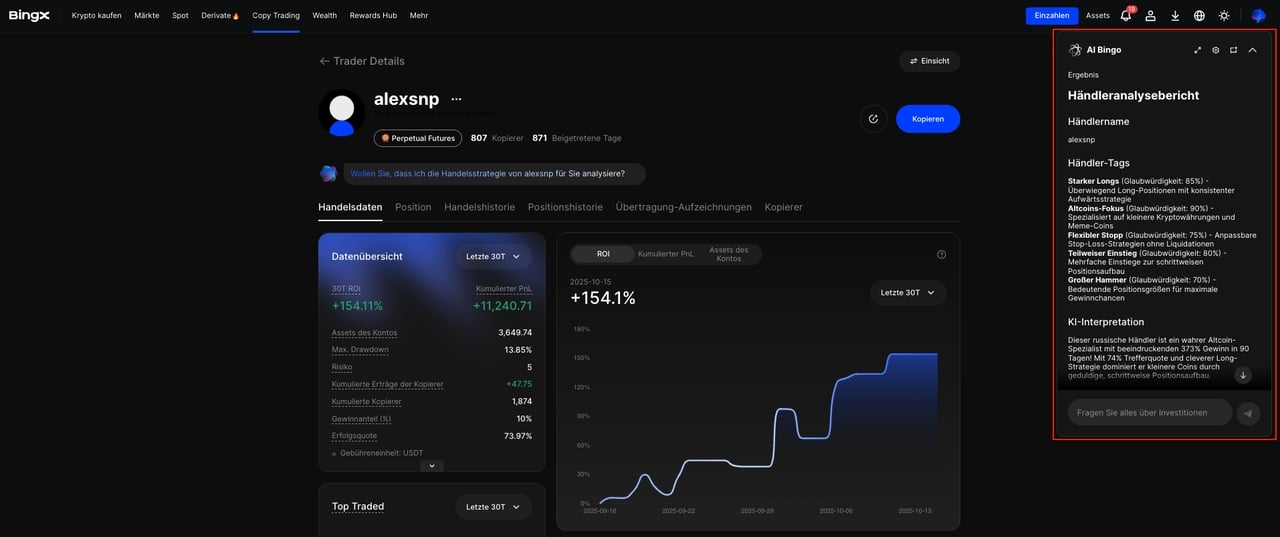Open Copy Trading in the top menu
The width and height of the screenshot is (1280, 537).
pos(275,16)
